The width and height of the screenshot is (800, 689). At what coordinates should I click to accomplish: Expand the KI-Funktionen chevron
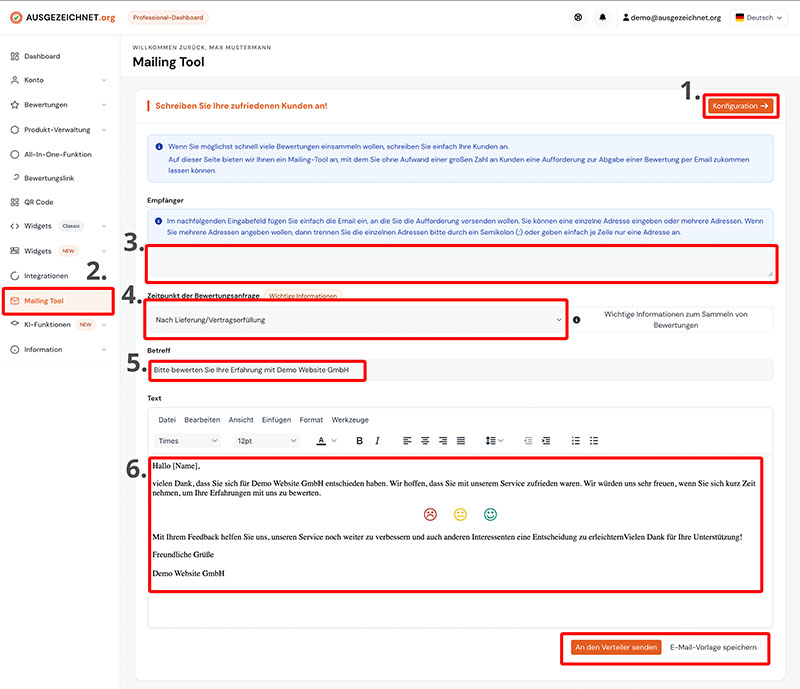click(104, 325)
